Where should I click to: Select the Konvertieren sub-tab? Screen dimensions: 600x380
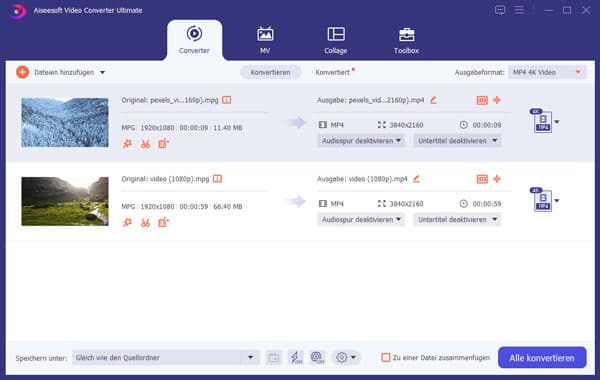[x=271, y=72]
